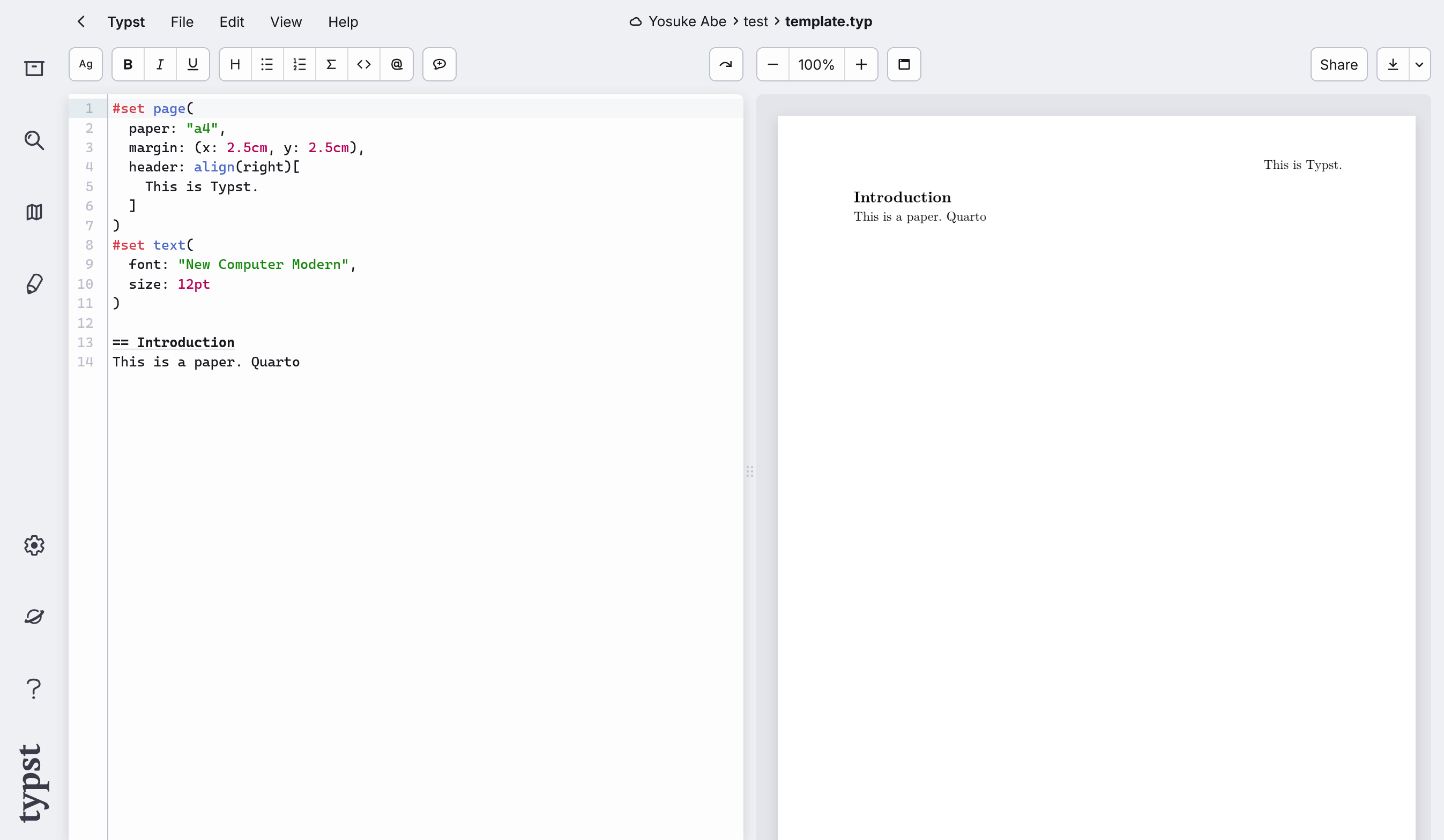Toggle italic formatting button

tap(160, 64)
